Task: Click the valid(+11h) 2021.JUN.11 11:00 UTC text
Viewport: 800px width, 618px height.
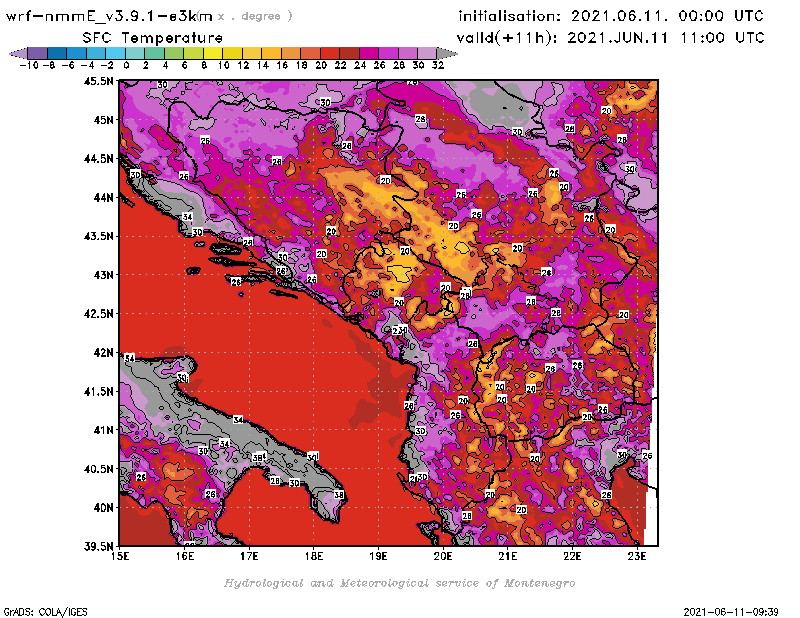Action: (x=610, y=38)
